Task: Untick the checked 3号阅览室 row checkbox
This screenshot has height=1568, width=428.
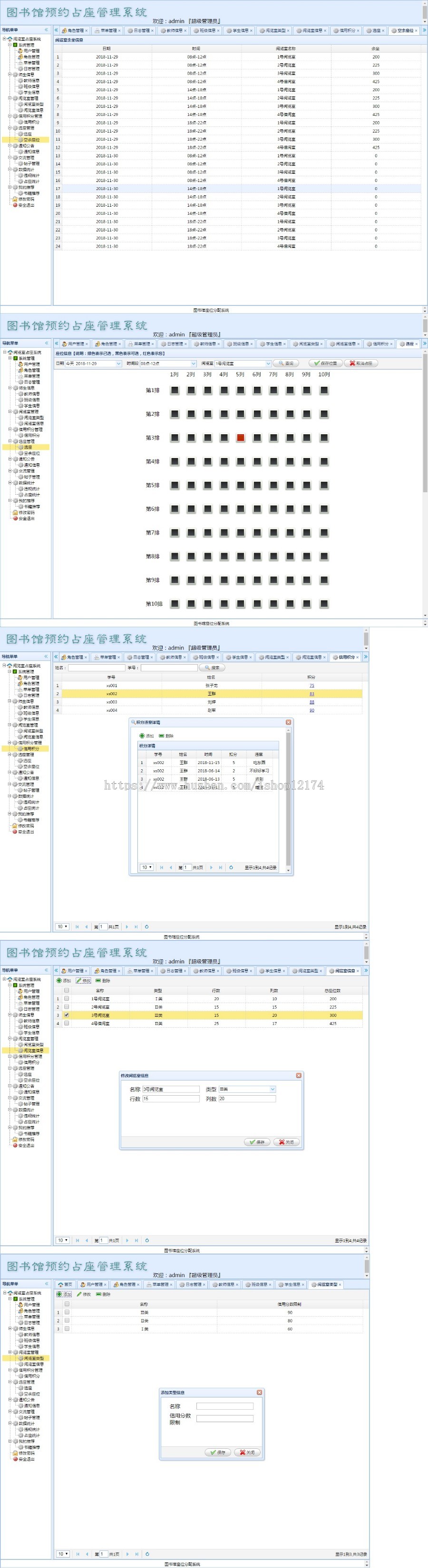Action: click(x=67, y=1015)
